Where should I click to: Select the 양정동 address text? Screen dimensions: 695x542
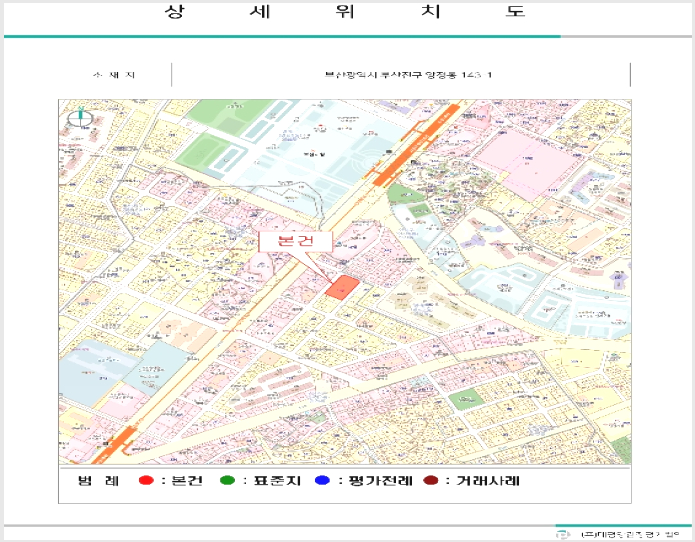[x=408, y=75]
